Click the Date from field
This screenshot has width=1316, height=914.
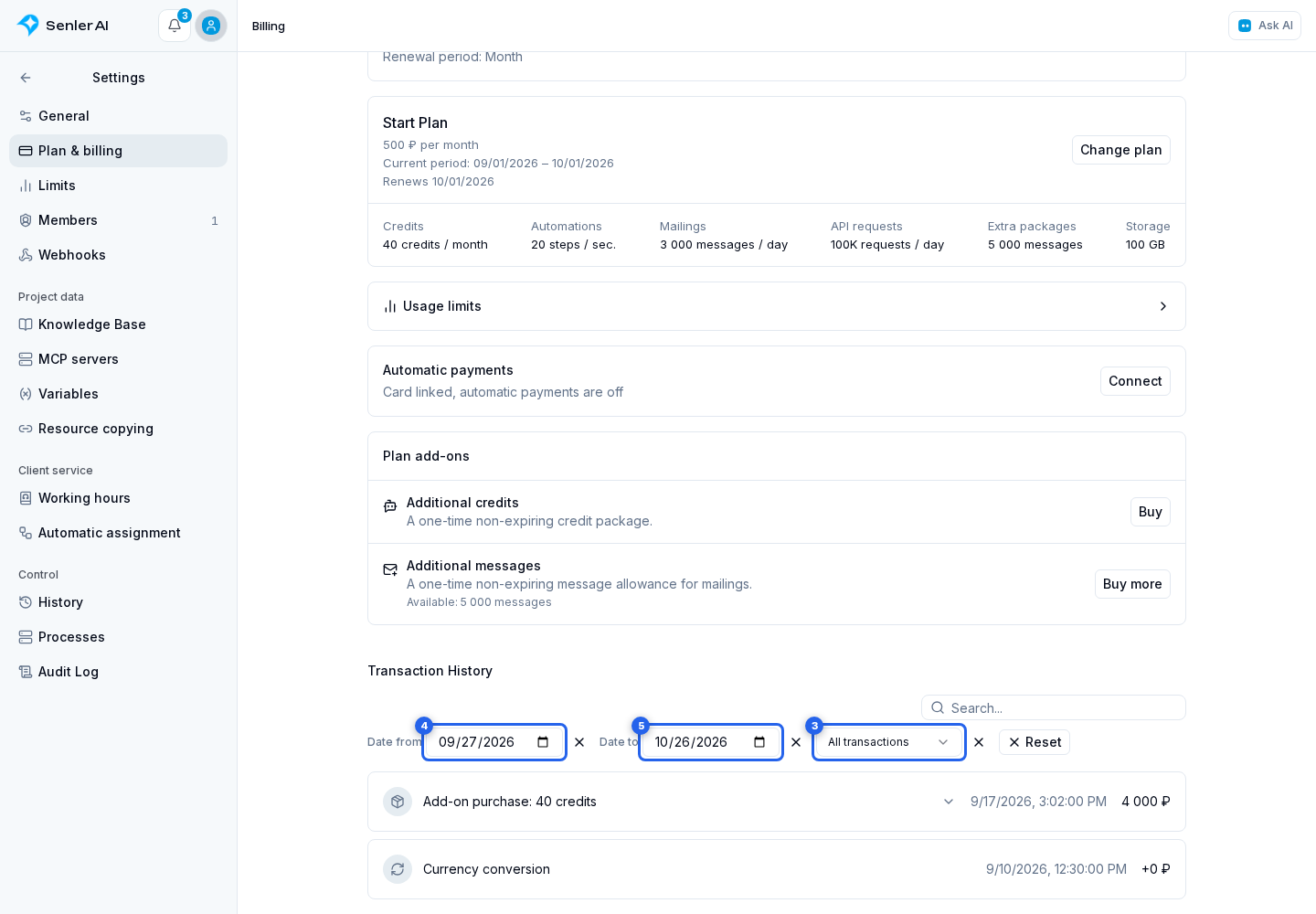494,742
